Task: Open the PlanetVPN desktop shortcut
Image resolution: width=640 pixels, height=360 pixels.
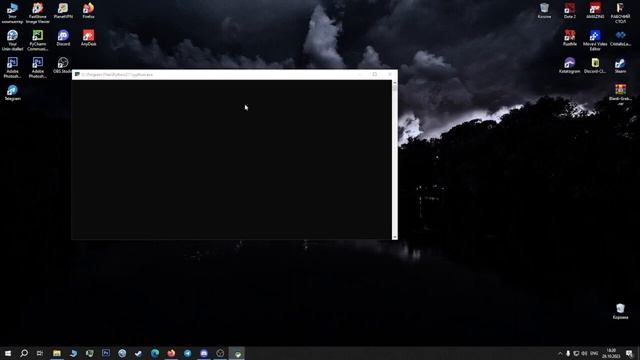Action: pyautogui.click(x=63, y=11)
